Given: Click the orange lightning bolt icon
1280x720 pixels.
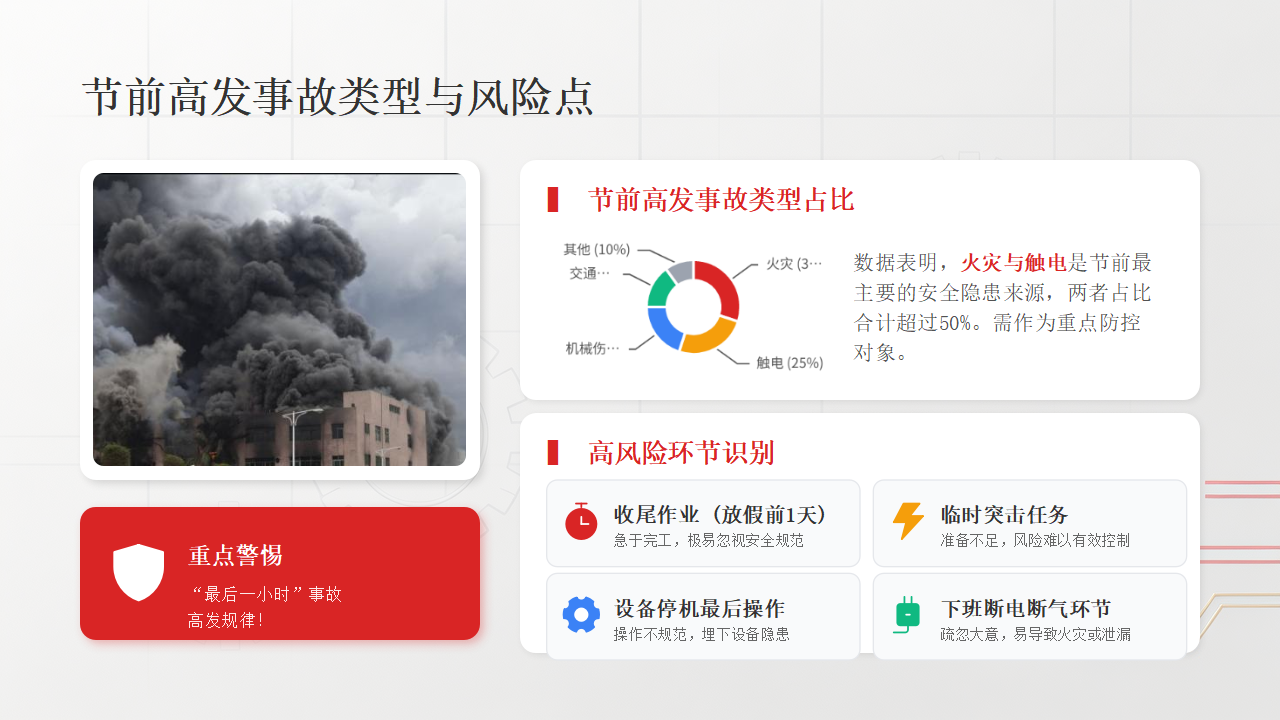Looking at the screenshot, I should point(908,521).
